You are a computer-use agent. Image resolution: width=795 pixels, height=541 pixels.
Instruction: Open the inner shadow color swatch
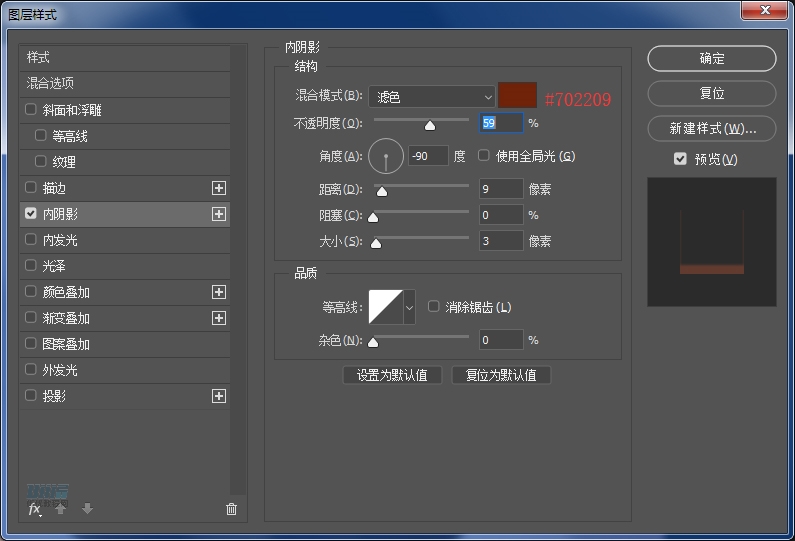(517, 95)
